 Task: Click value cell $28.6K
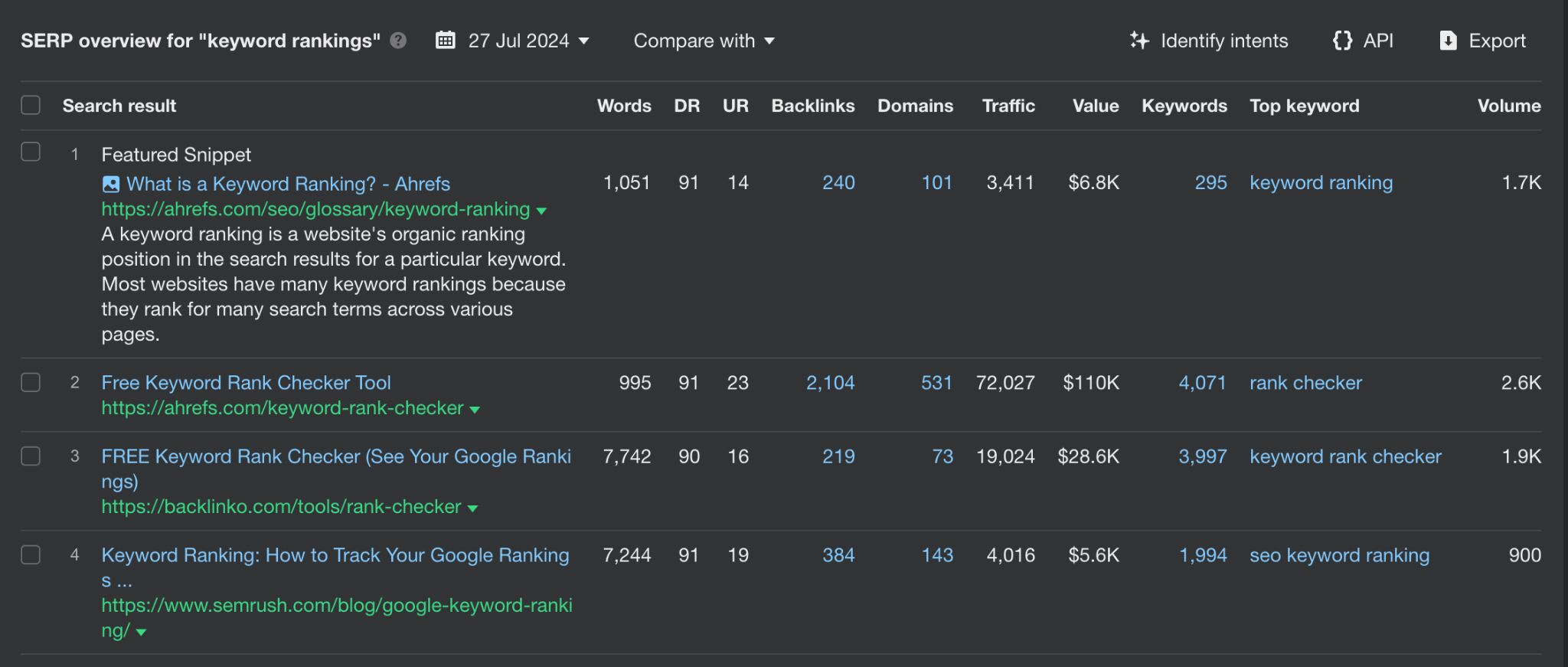pos(1088,456)
